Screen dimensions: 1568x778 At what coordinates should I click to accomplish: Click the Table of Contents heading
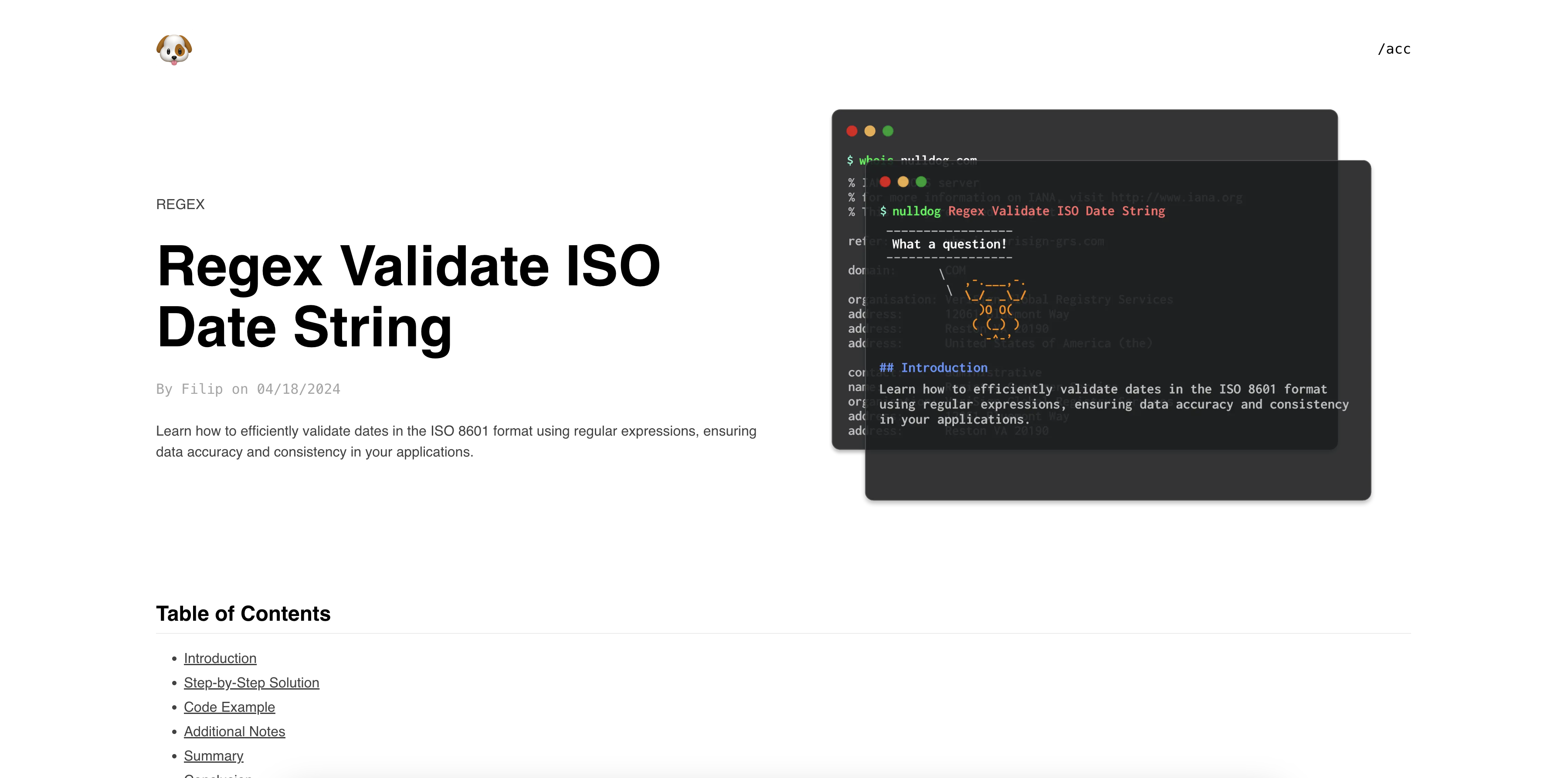[x=243, y=614]
